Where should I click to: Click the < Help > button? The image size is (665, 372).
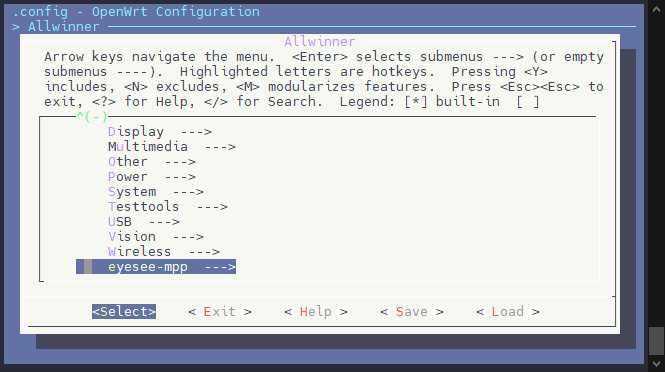316,312
